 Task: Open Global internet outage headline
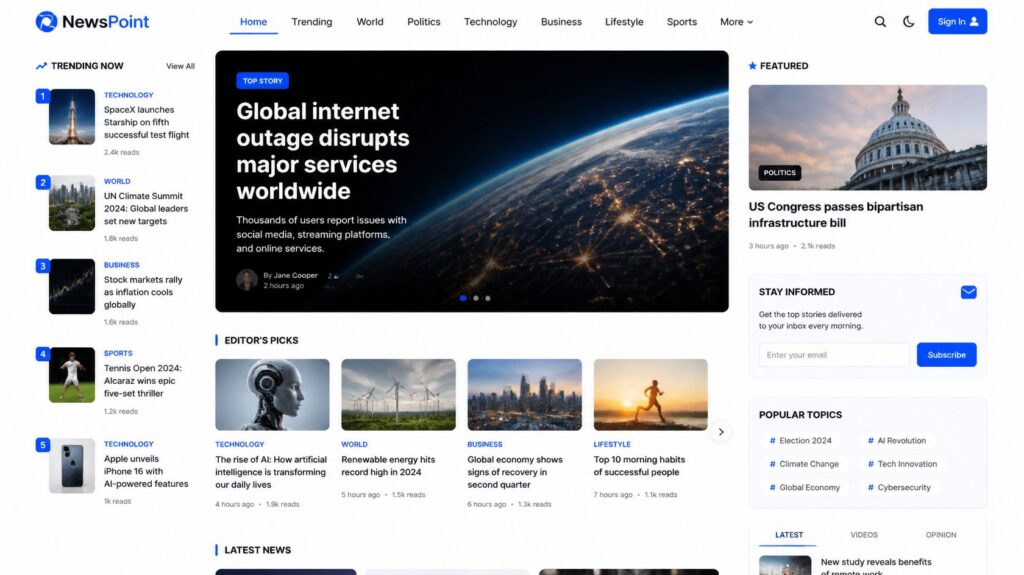323,151
